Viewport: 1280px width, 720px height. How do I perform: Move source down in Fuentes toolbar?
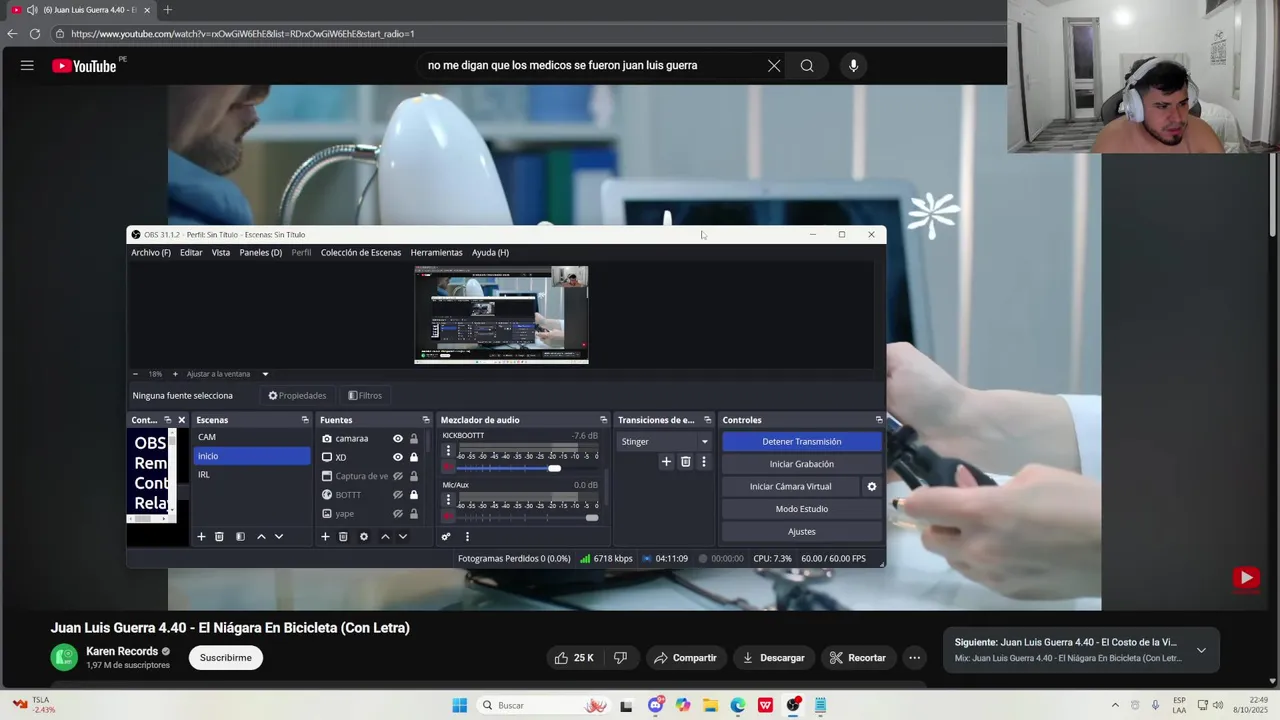pos(403,537)
